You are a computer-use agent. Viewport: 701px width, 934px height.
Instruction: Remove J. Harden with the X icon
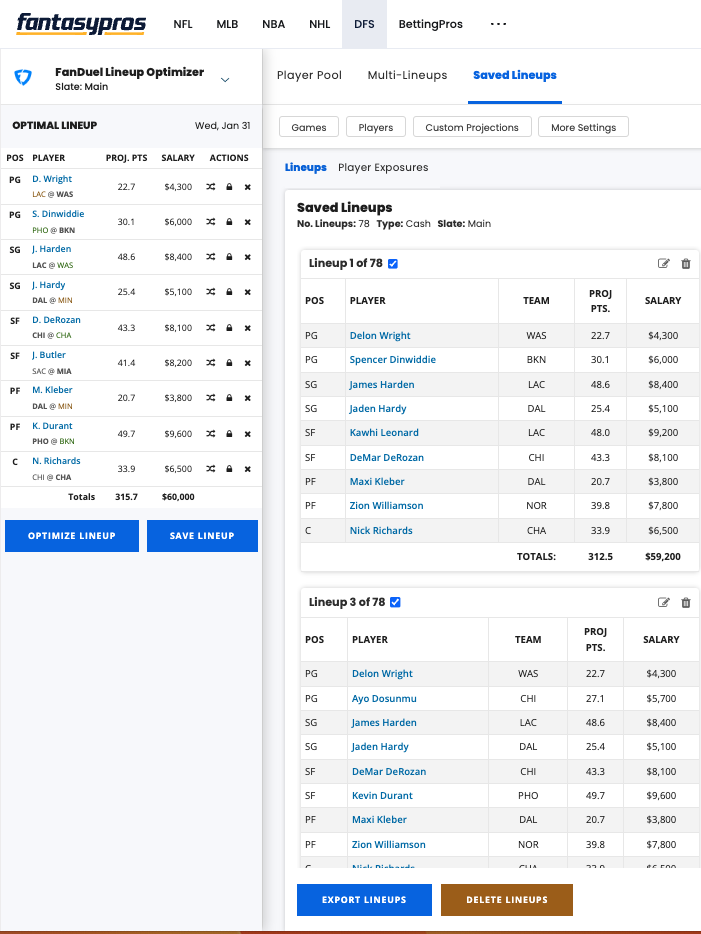coord(248,257)
